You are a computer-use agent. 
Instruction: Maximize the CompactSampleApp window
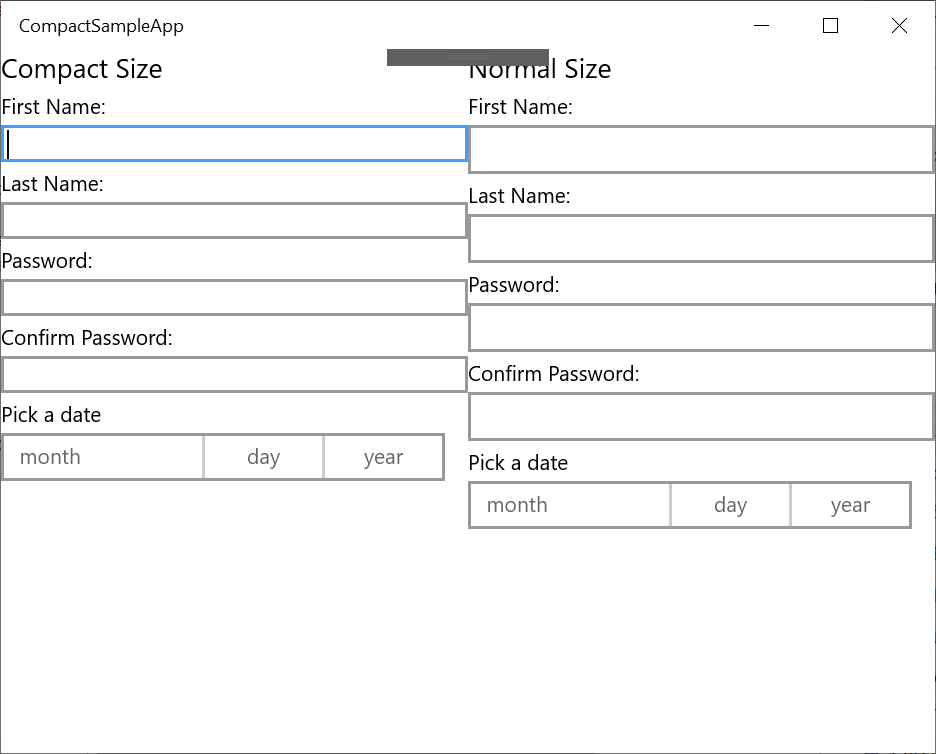pos(830,26)
